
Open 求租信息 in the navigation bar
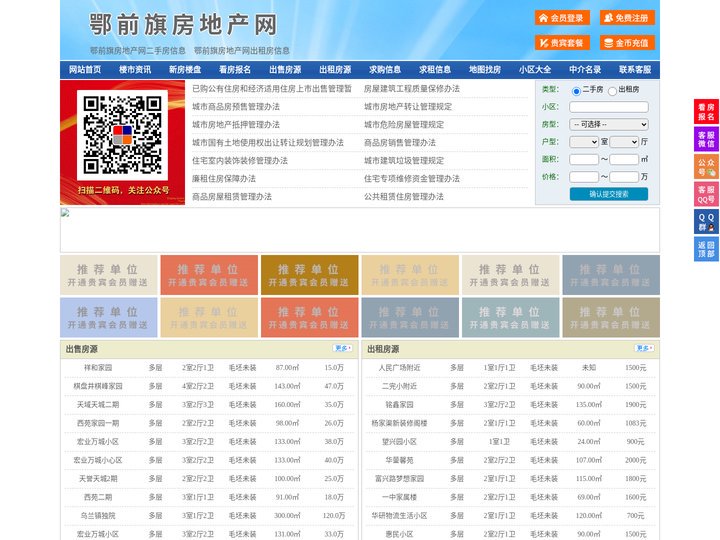click(435, 70)
